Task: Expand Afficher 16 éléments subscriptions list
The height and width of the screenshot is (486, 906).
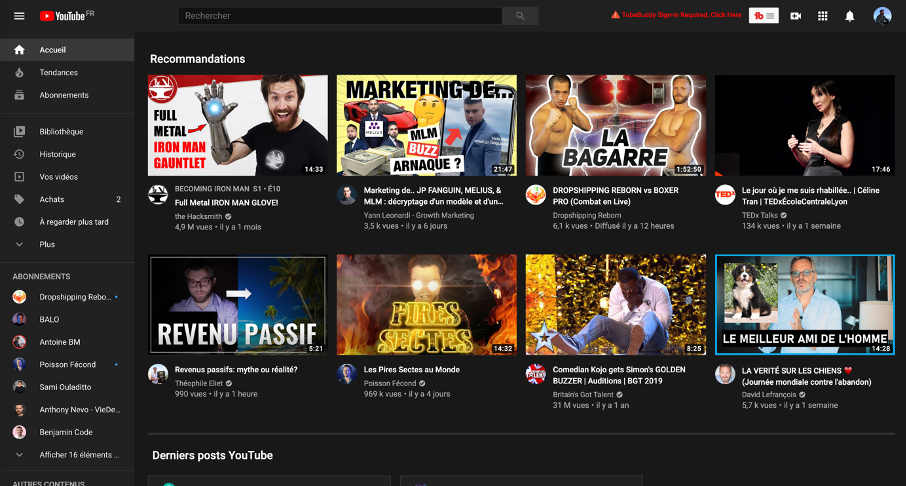Action: click(67, 454)
